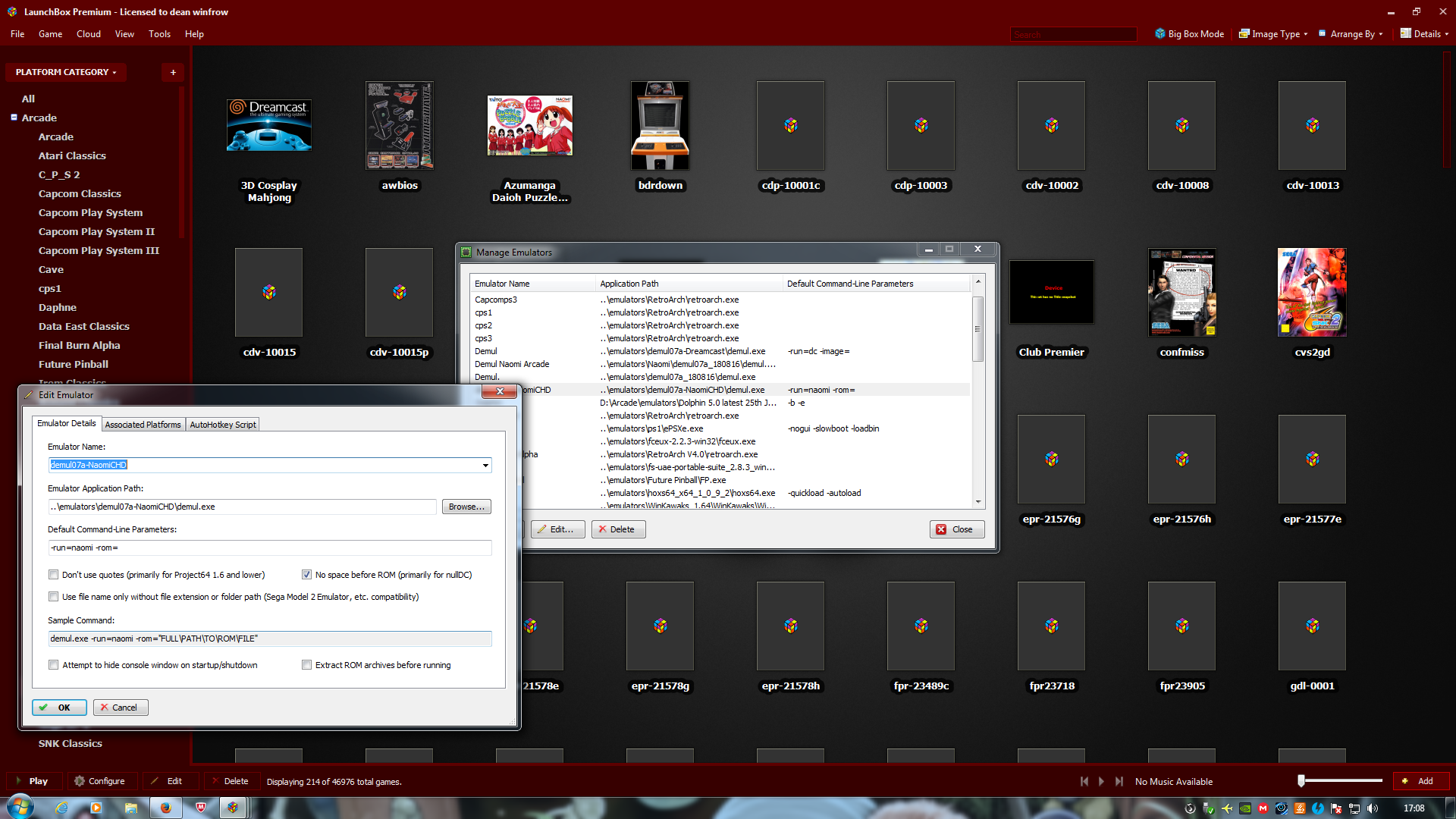This screenshot has height=819, width=1456.
Task: Click Edit in Manage Emulators
Action: pos(558,529)
